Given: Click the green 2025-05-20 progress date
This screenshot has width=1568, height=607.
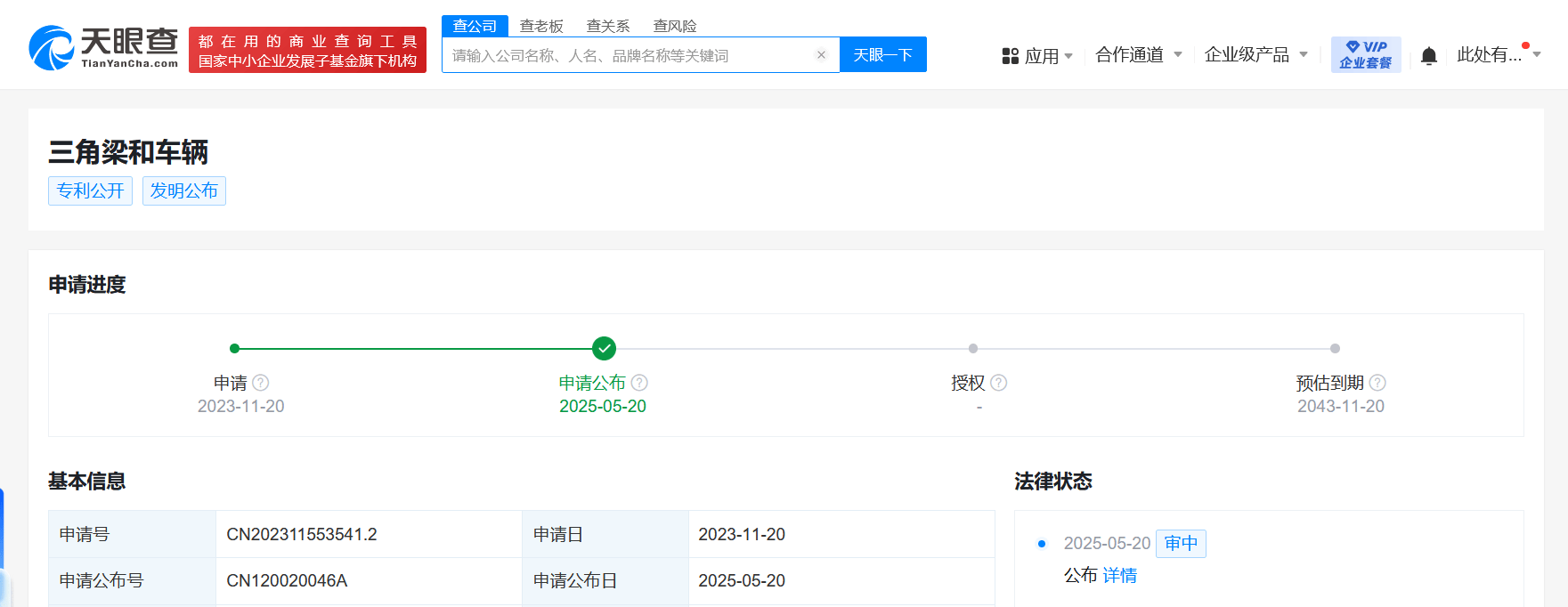Looking at the screenshot, I should click(603, 406).
